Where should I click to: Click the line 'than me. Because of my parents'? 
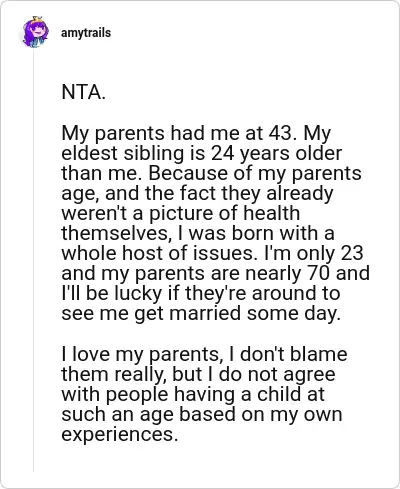point(211,173)
